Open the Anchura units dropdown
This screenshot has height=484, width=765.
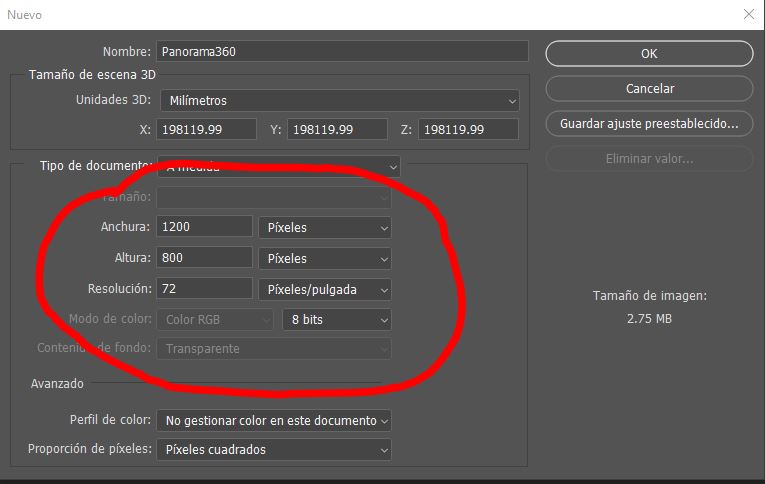click(324, 227)
